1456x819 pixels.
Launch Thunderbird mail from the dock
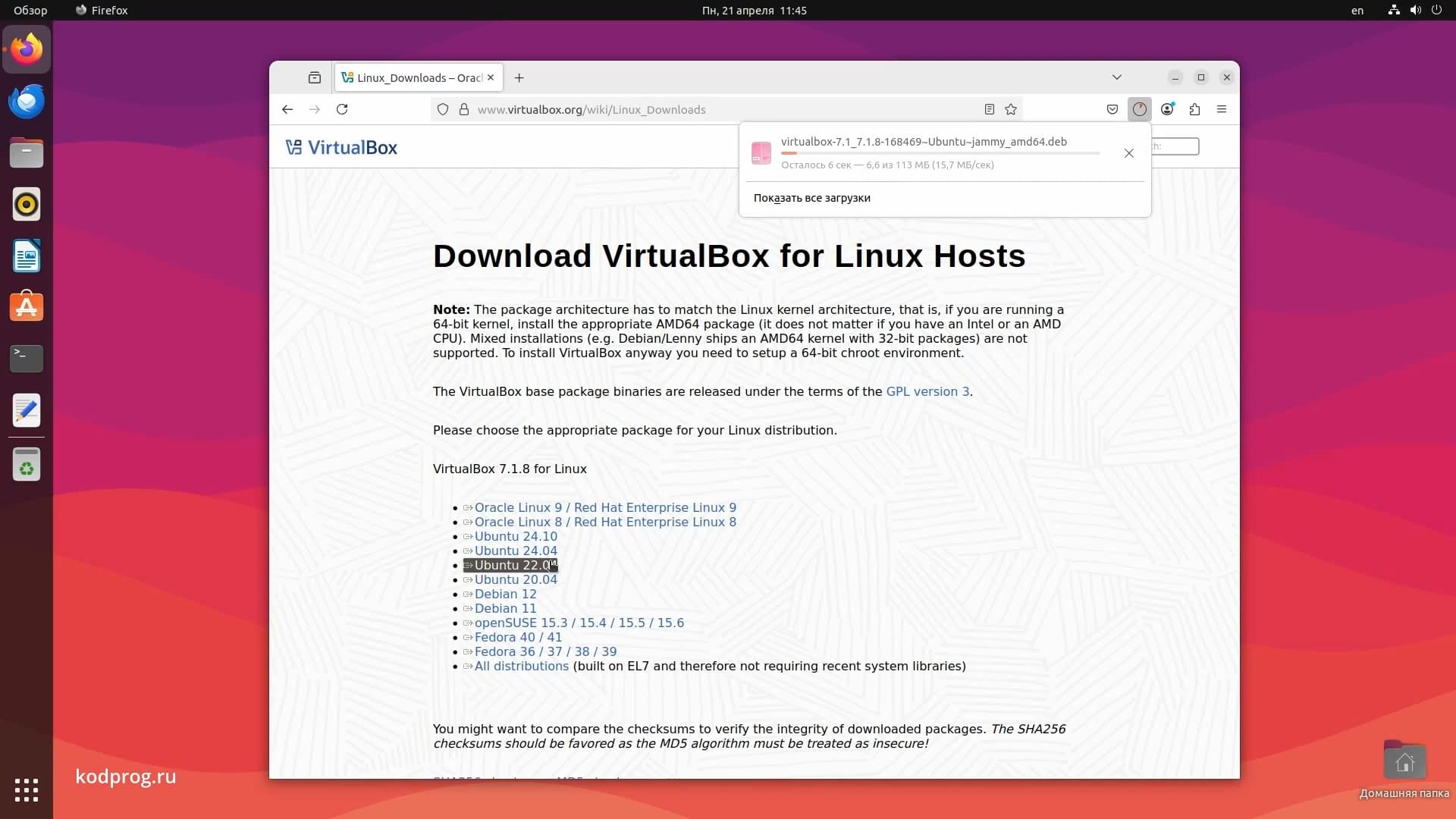tap(27, 101)
